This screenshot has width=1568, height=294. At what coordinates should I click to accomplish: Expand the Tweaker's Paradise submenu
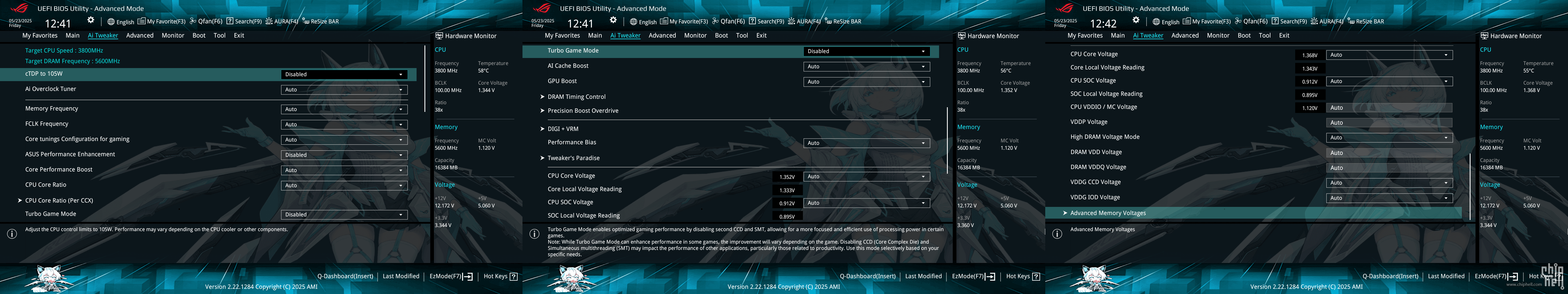click(x=573, y=158)
